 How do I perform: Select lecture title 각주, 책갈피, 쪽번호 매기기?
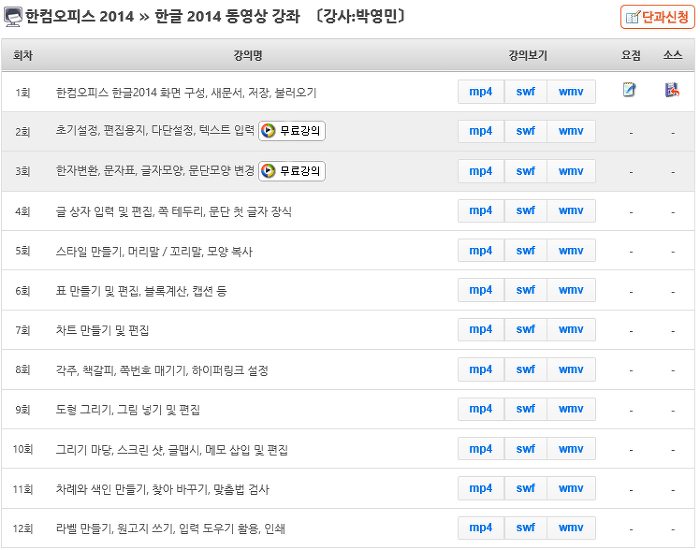coord(162,370)
